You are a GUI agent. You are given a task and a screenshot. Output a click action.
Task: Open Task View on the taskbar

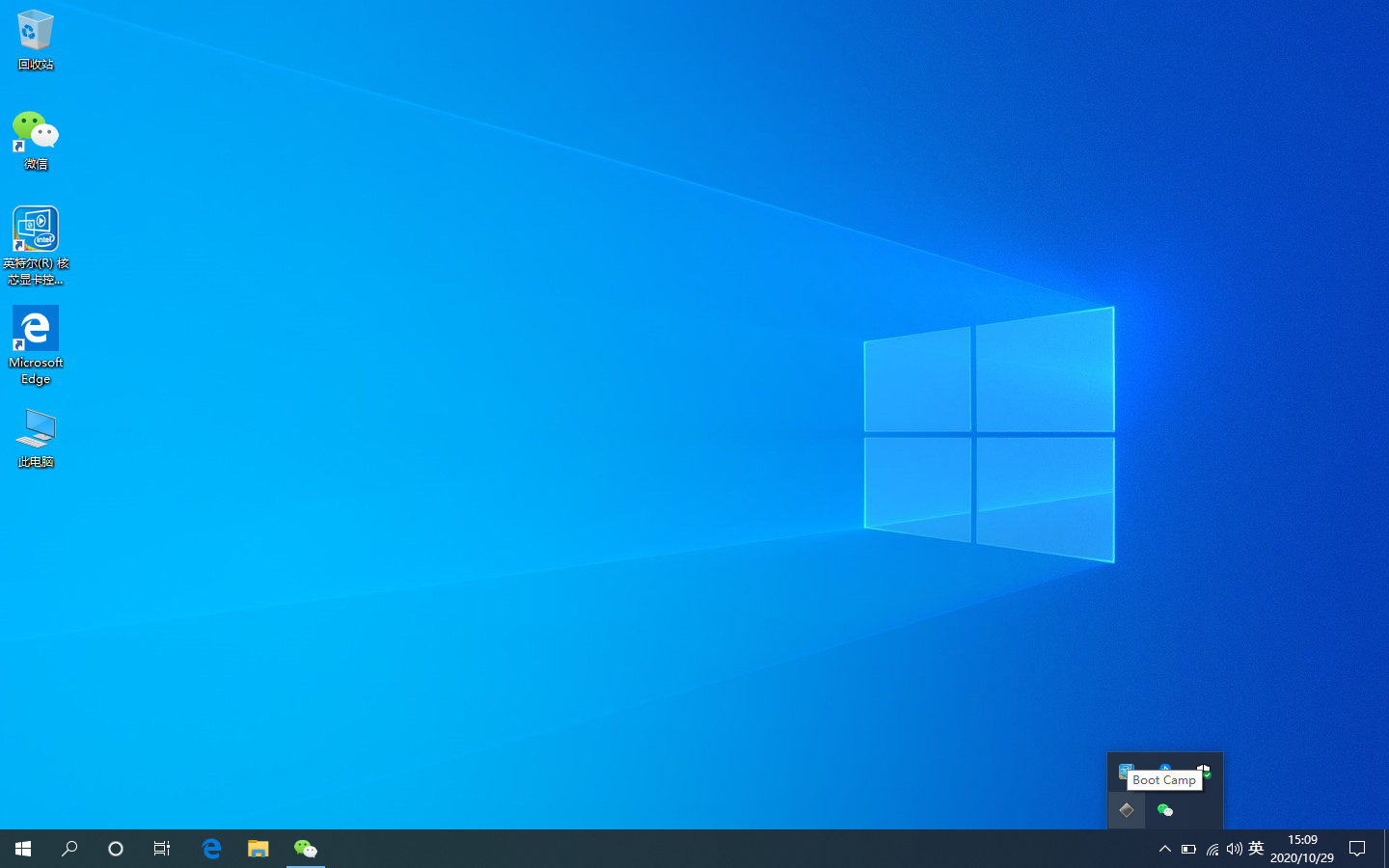161,849
